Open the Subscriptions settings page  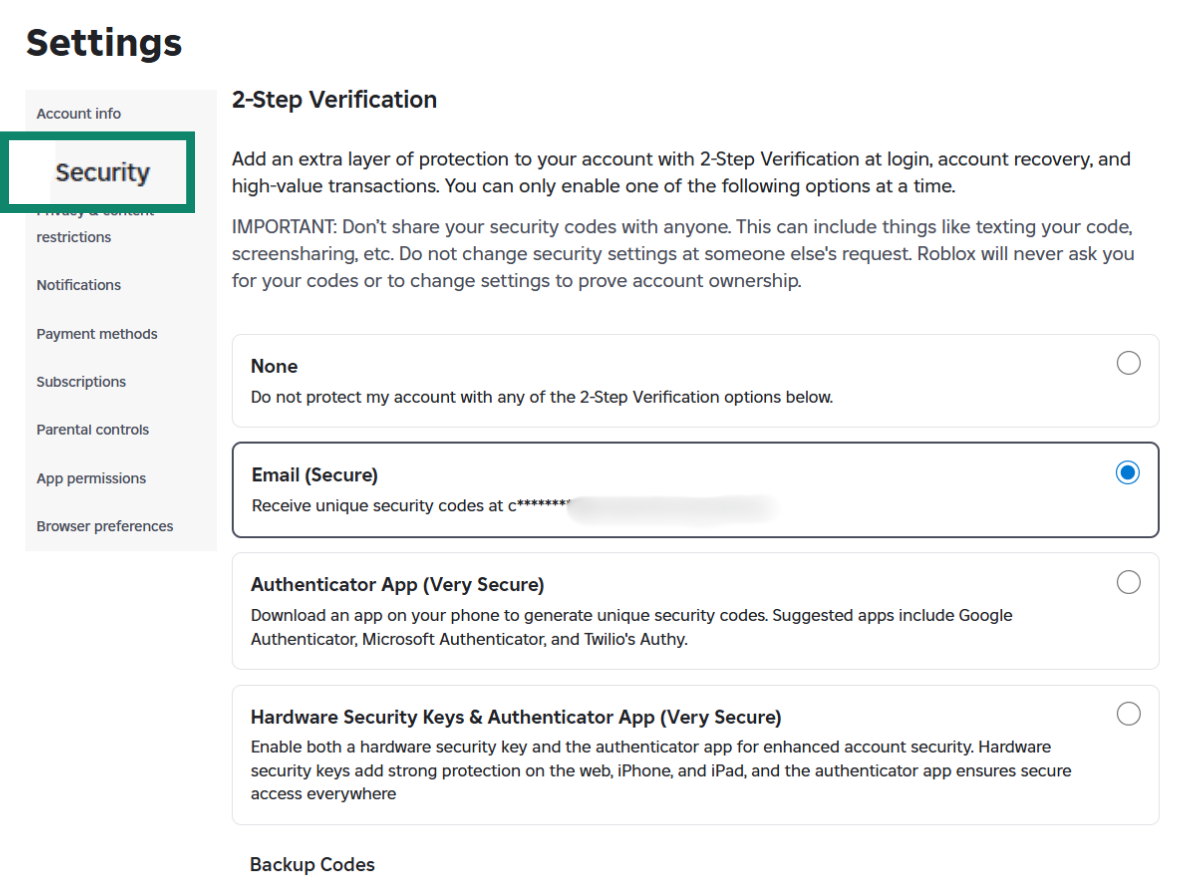81,381
